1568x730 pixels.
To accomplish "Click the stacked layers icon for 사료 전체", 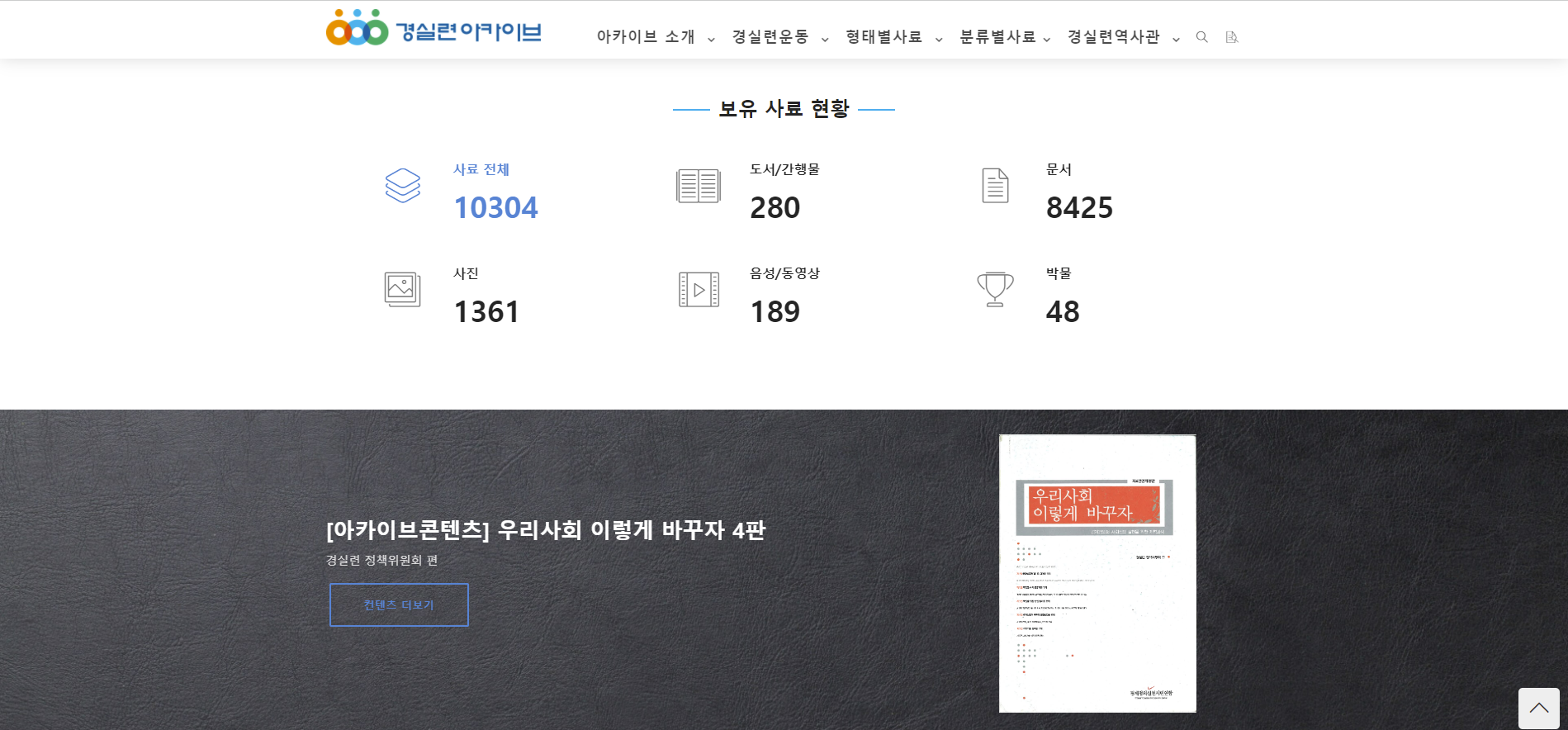I will [x=403, y=186].
